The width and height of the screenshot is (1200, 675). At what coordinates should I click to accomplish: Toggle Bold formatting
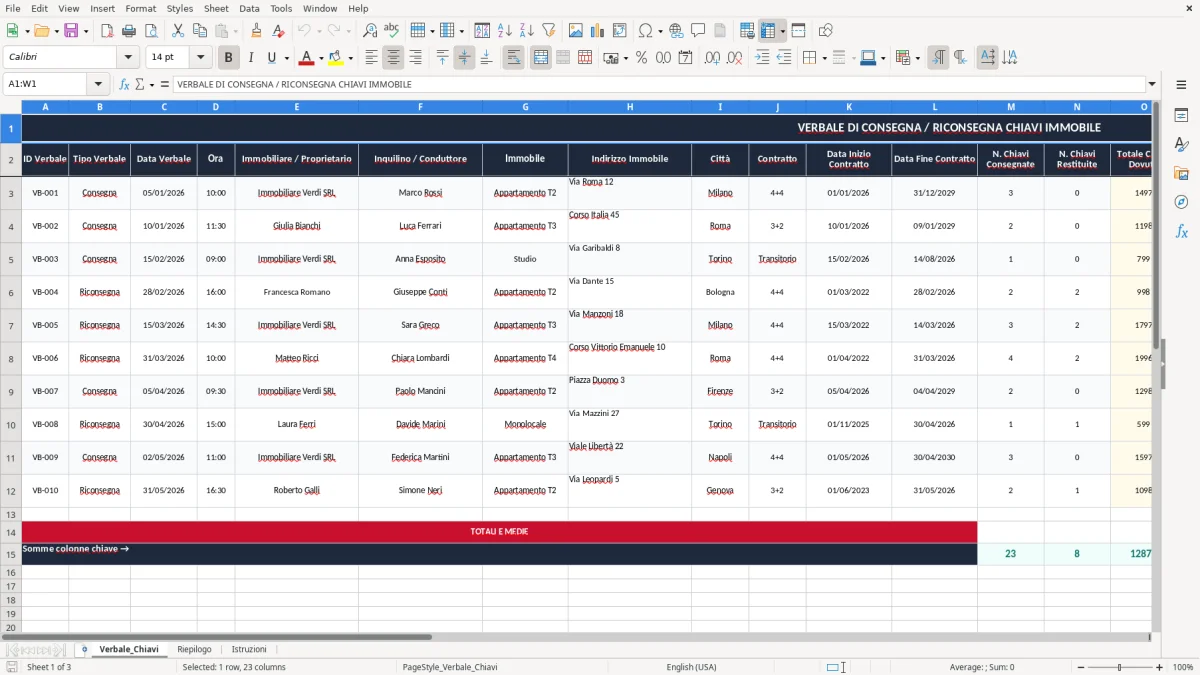tap(229, 58)
